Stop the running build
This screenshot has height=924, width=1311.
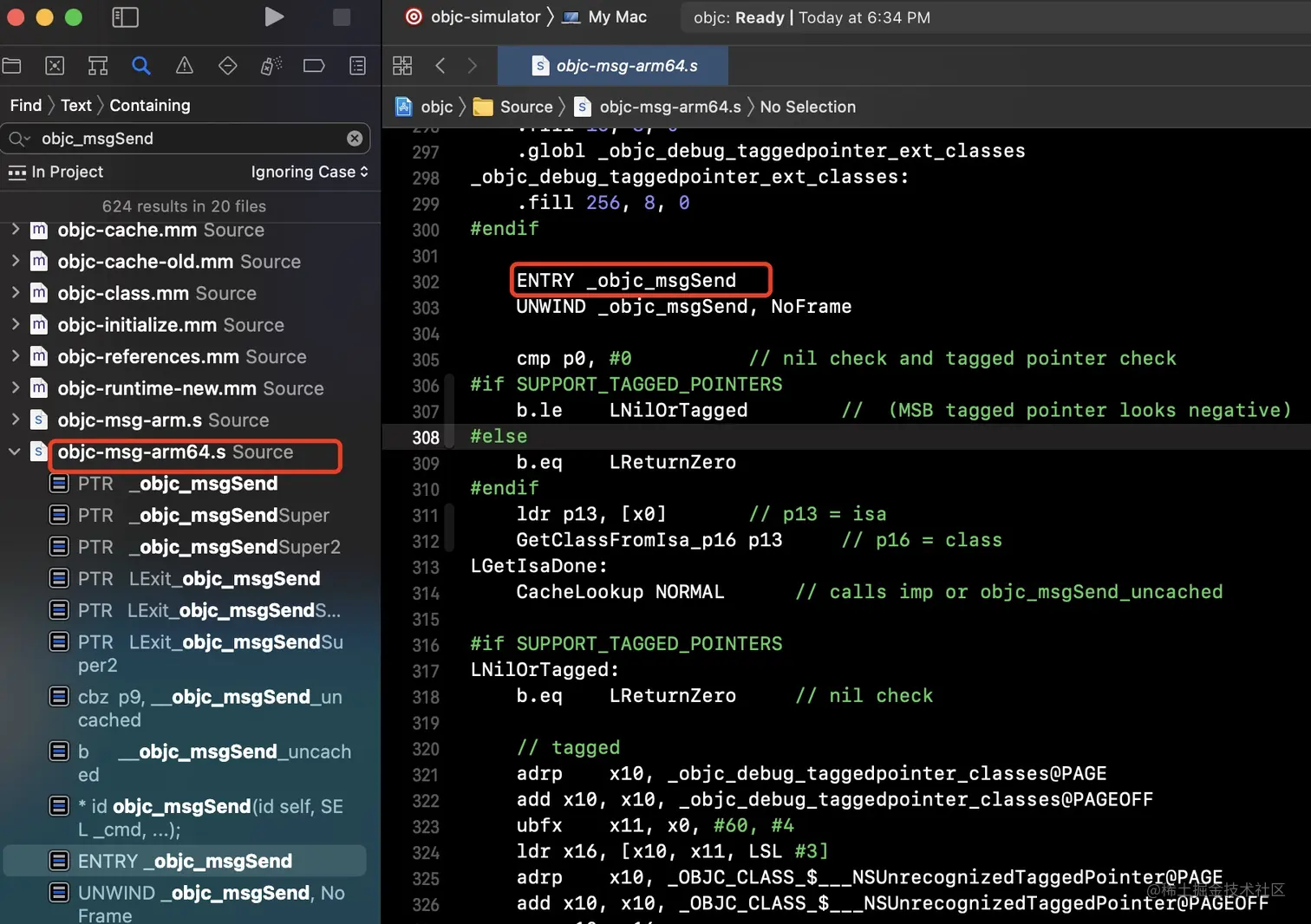[342, 17]
